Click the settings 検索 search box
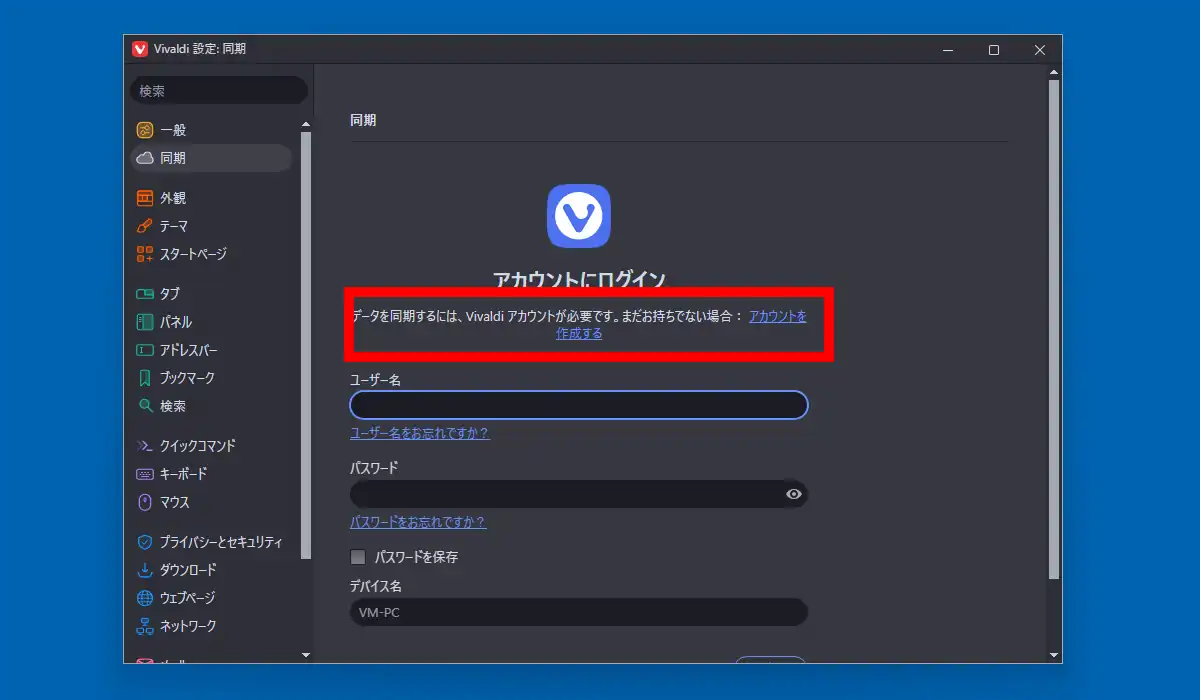The width and height of the screenshot is (1200, 700). [219, 90]
